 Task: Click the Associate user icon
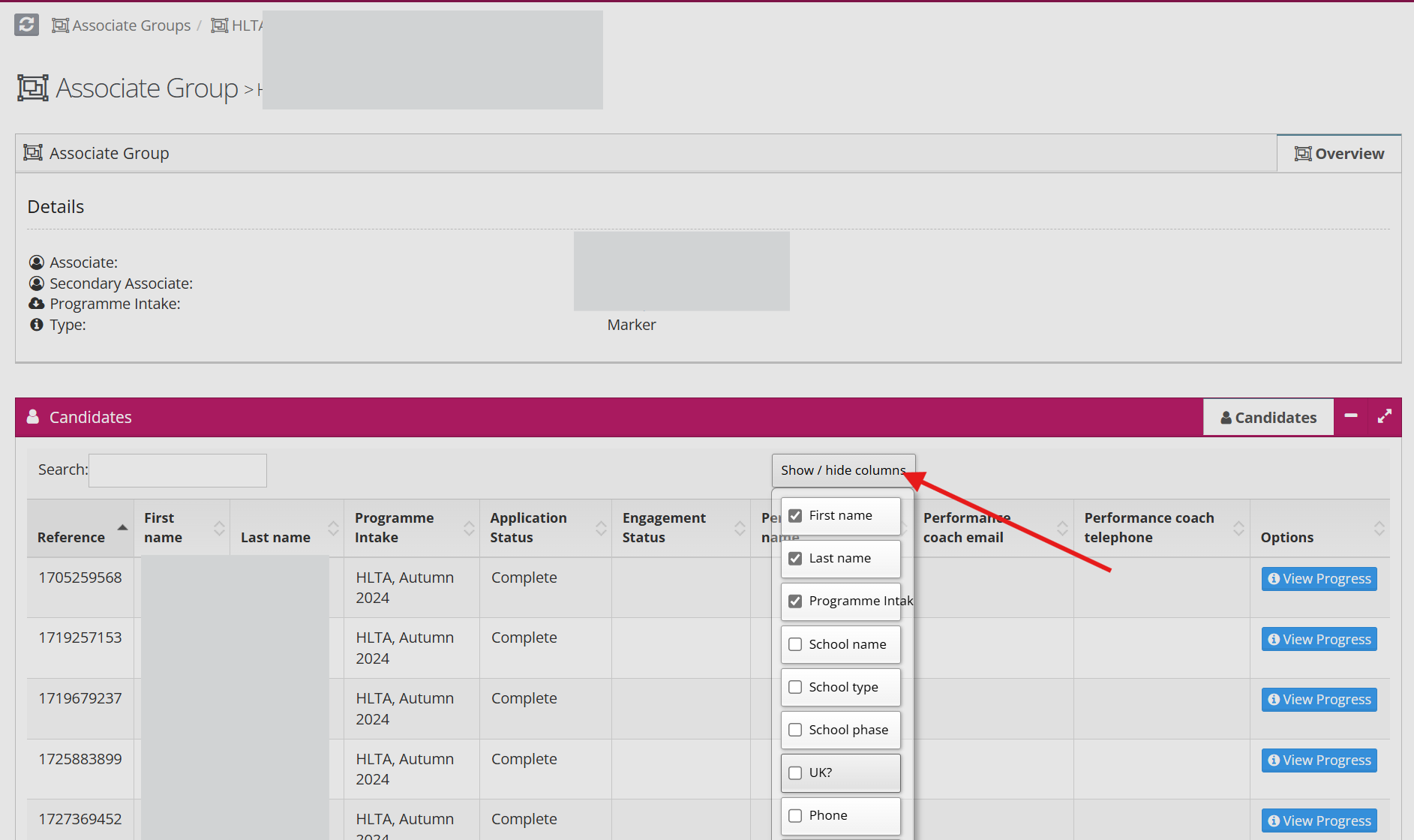pyautogui.click(x=36, y=262)
